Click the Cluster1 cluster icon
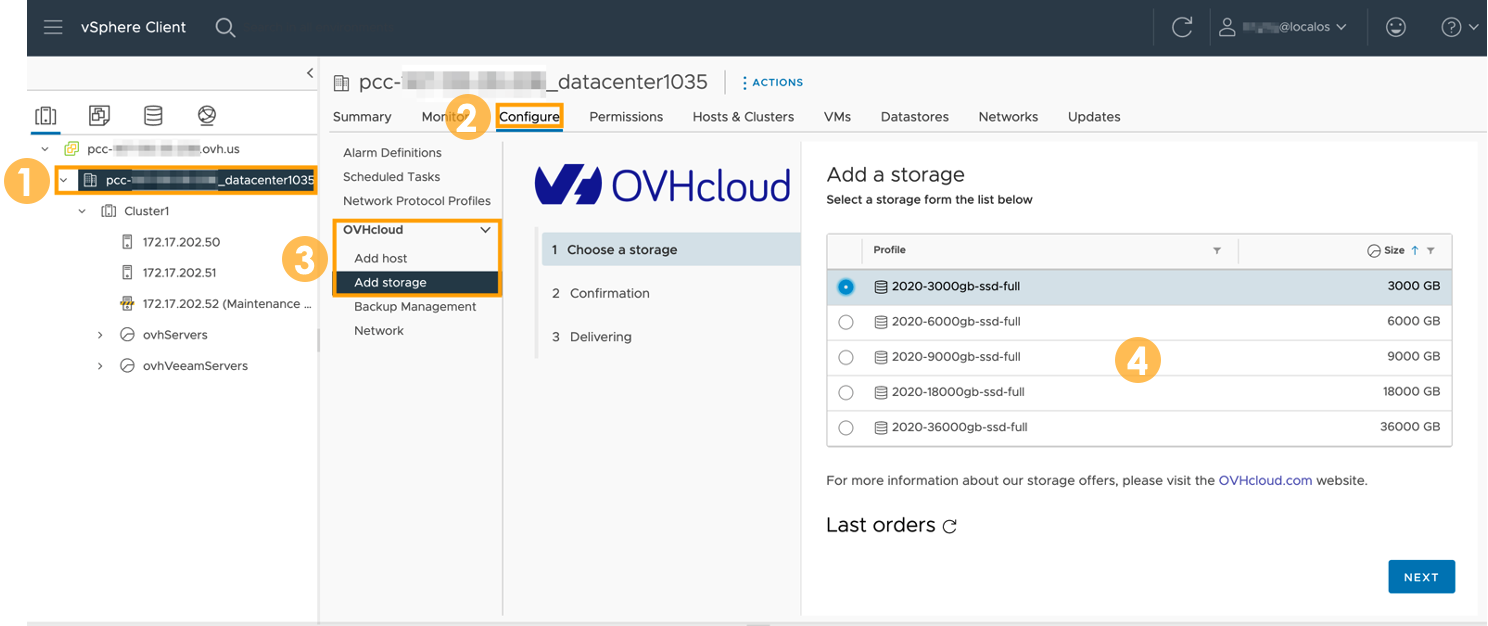This screenshot has width=1488, height=626. tap(109, 211)
